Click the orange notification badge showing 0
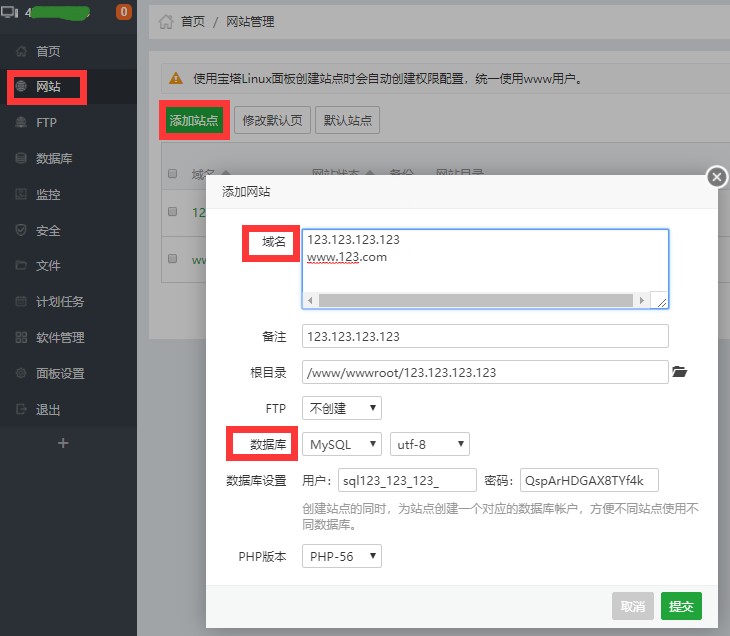This screenshot has height=636, width=730. point(123,12)
